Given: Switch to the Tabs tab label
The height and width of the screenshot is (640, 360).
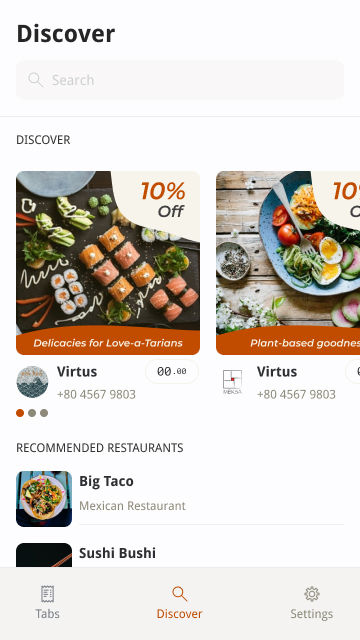Looking at the screenshot, I should pos(48,614).
